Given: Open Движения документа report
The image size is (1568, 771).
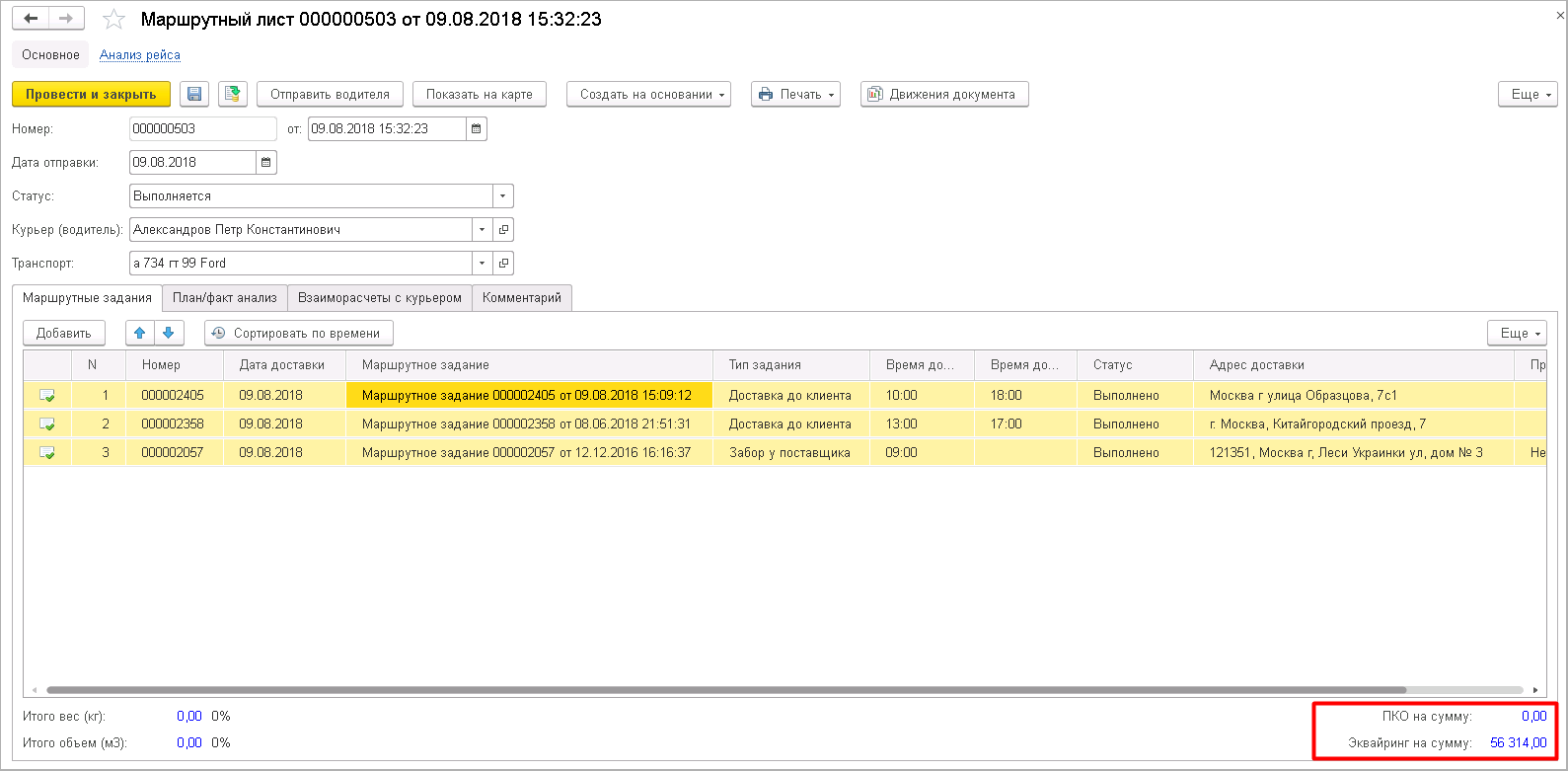Looking at the screenshot, I should [944, 94].
